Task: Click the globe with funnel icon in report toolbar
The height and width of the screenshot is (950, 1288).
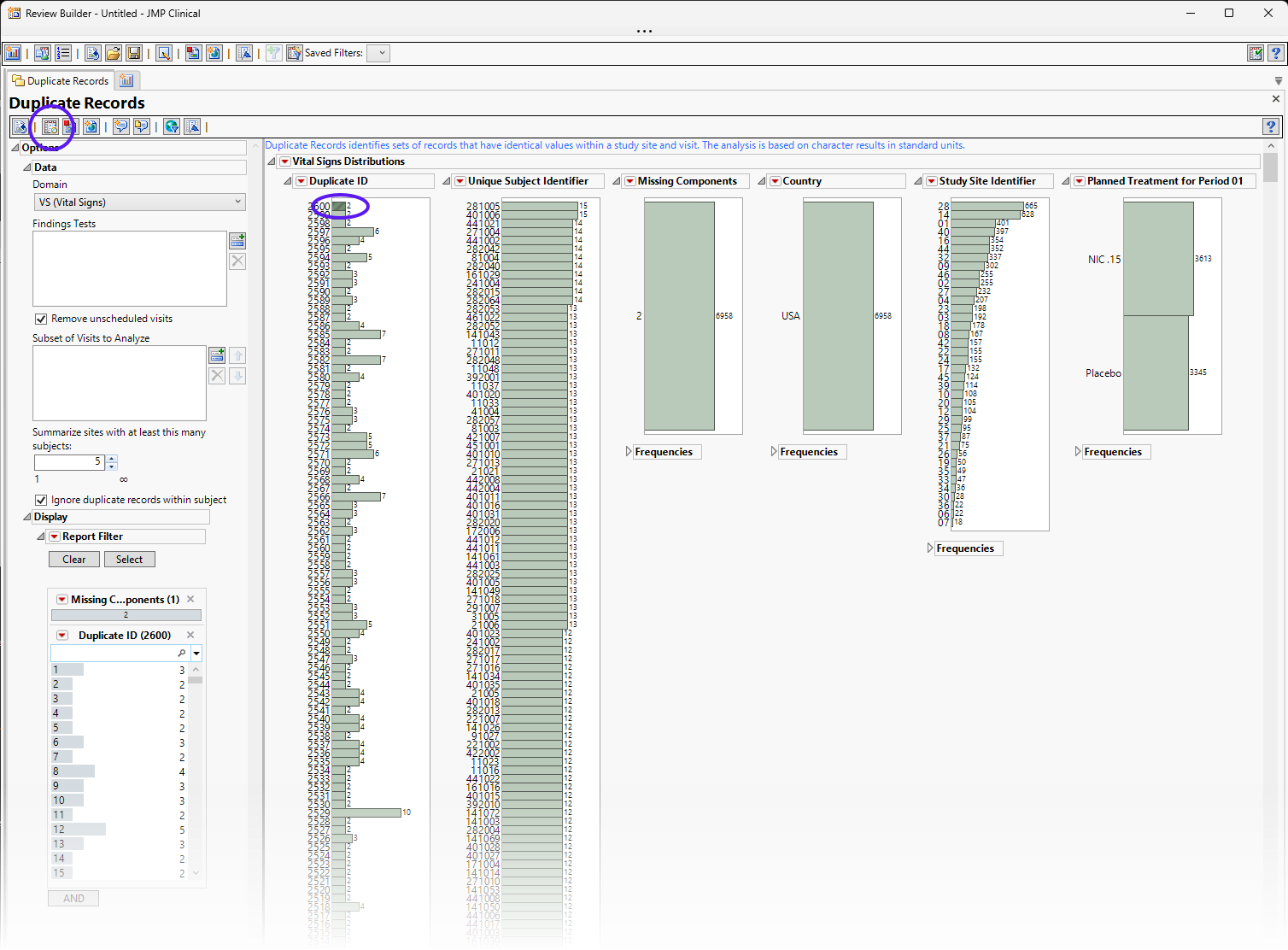Action: pos(172,126)
